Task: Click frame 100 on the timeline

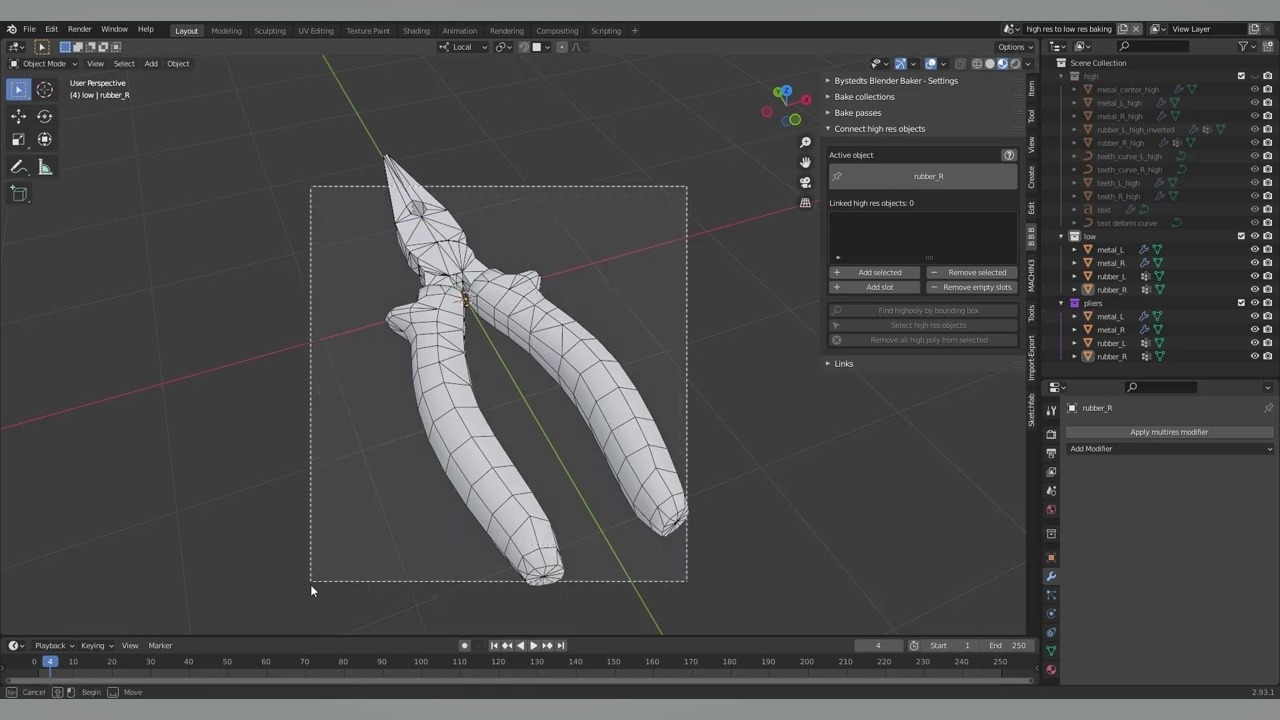Action: (420, 662)
